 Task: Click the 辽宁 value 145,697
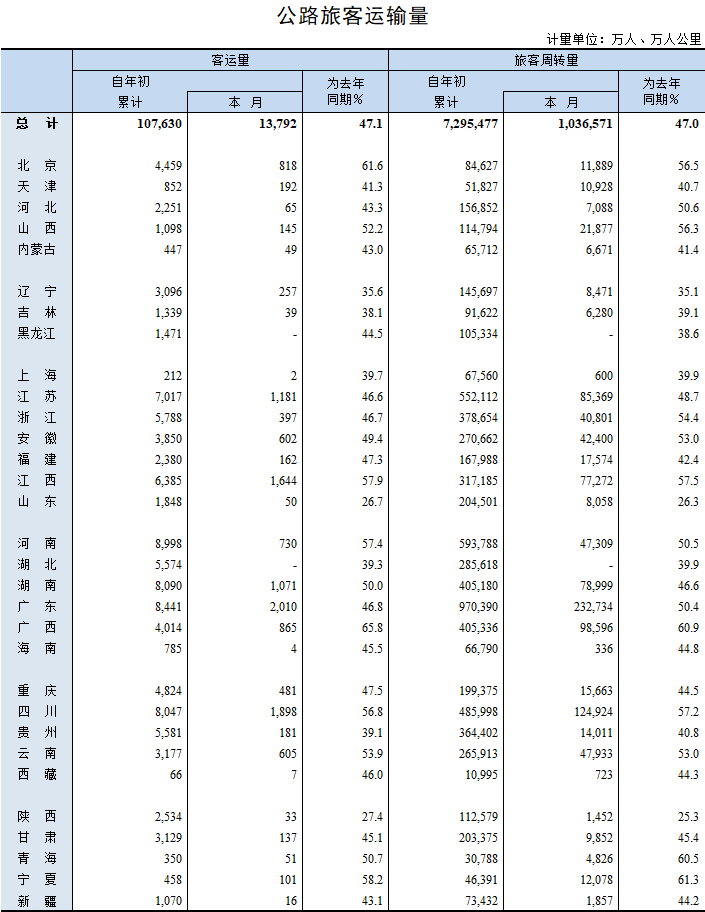coord(478,291)
